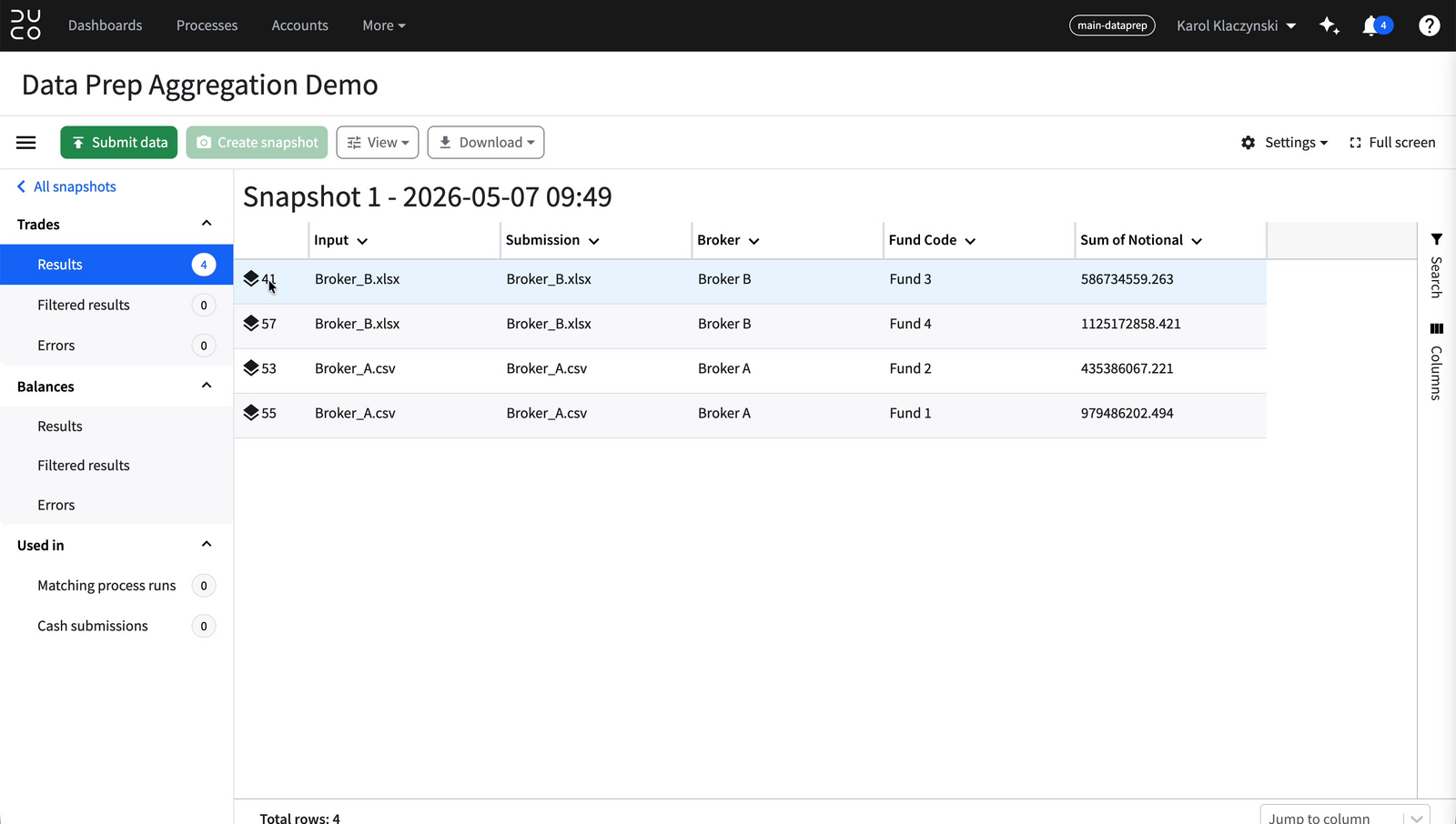Open notifications bell icon

point(1370,25)
